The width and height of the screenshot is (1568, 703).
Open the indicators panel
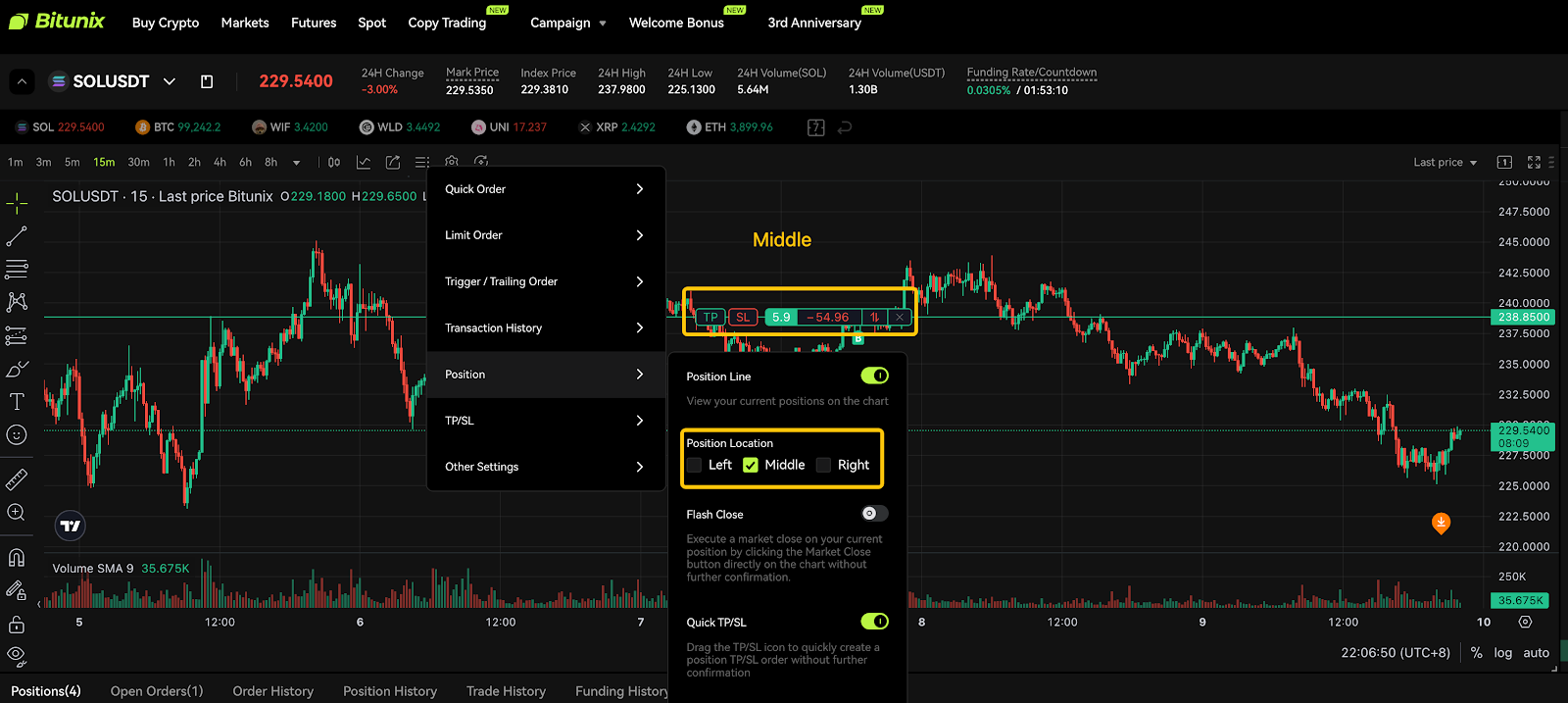pyautogui.click(x=364, y=162)
